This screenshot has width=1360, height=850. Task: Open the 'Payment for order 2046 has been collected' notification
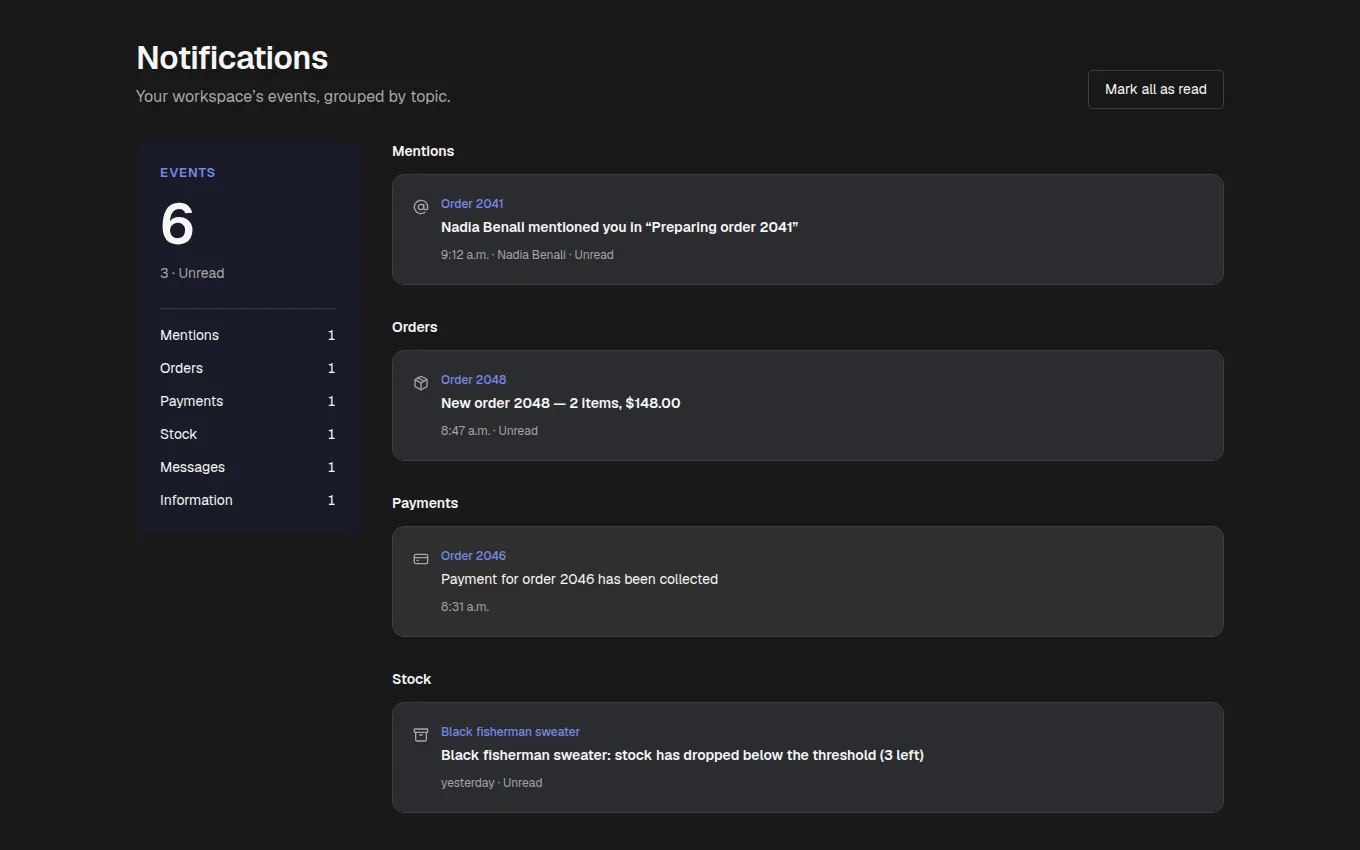coord(579,579)
